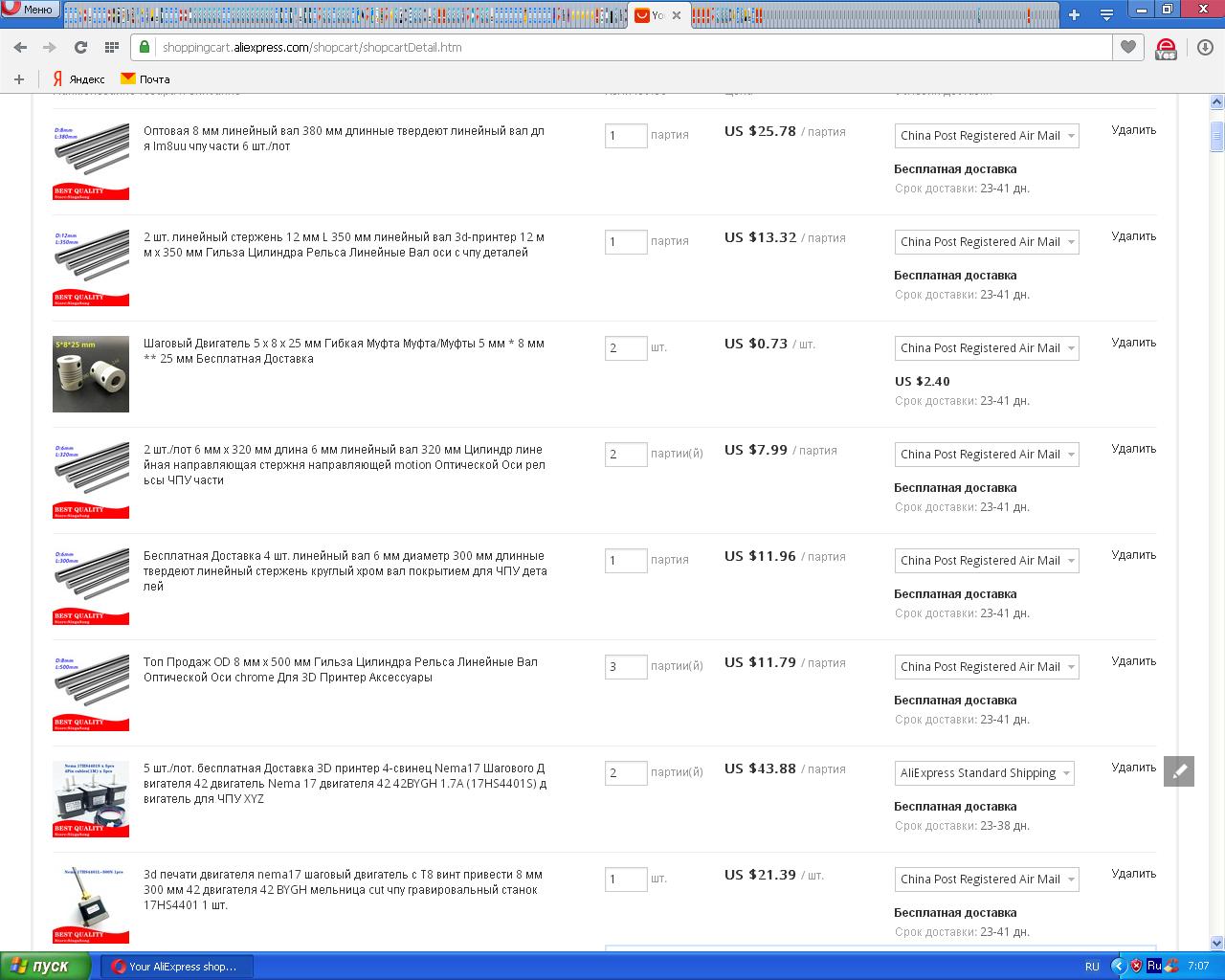Open shipping dropdown for the $13.32 item
The image size is (1225, 980).
coord(987,242)
